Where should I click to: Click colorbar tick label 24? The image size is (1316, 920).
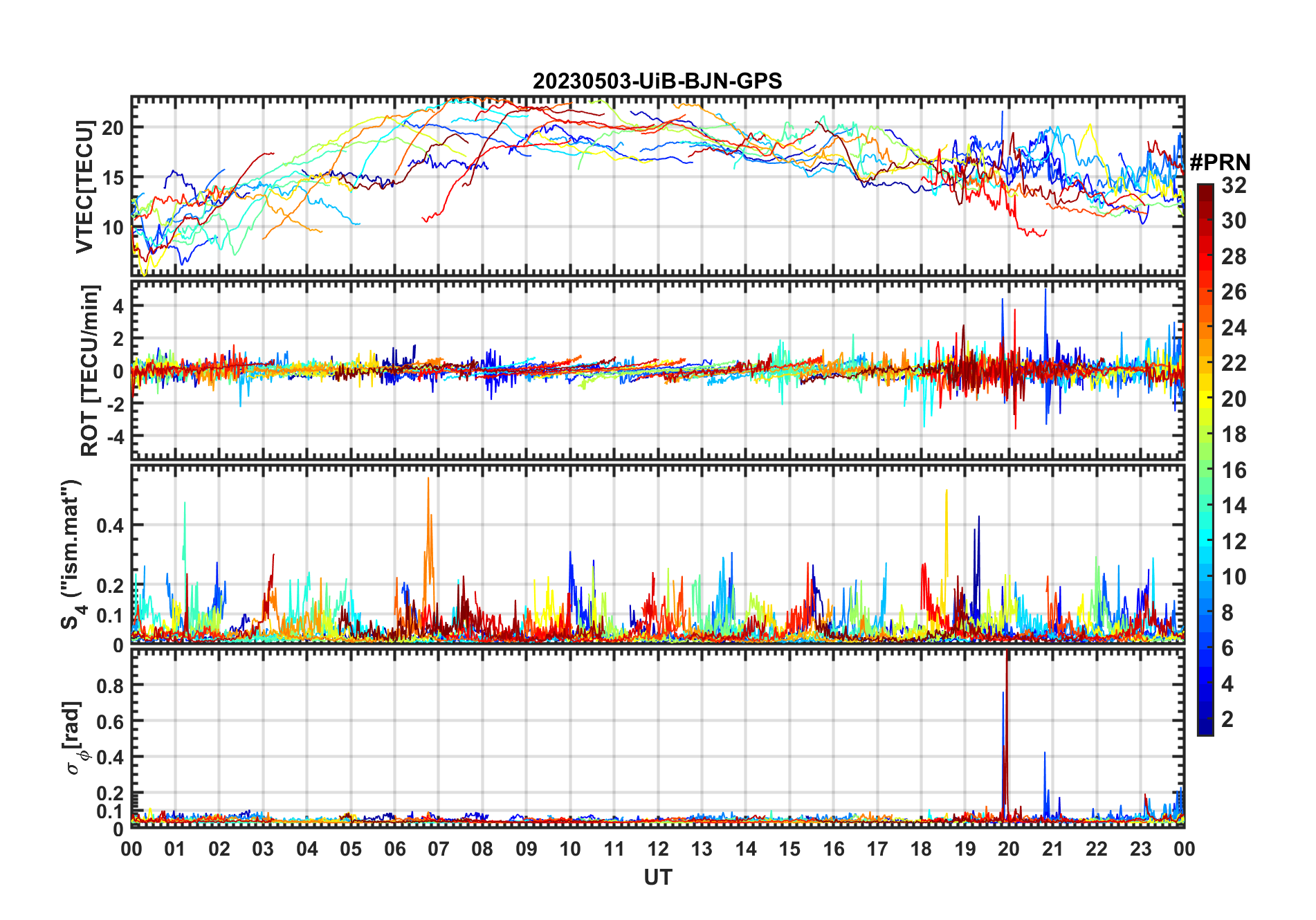[1234, 328]
